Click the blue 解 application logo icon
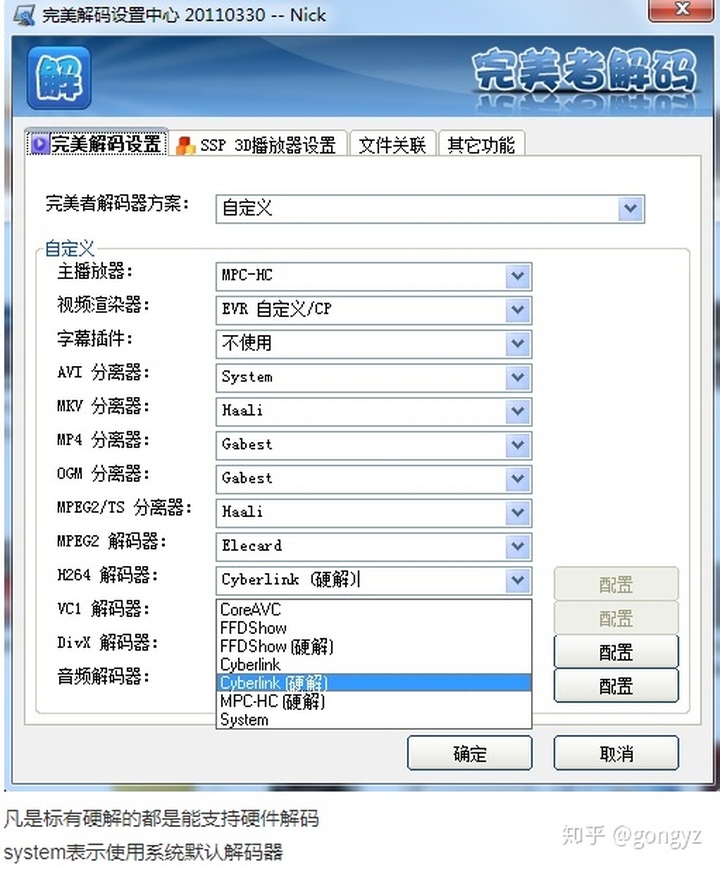720x869 pixels. 59,78
